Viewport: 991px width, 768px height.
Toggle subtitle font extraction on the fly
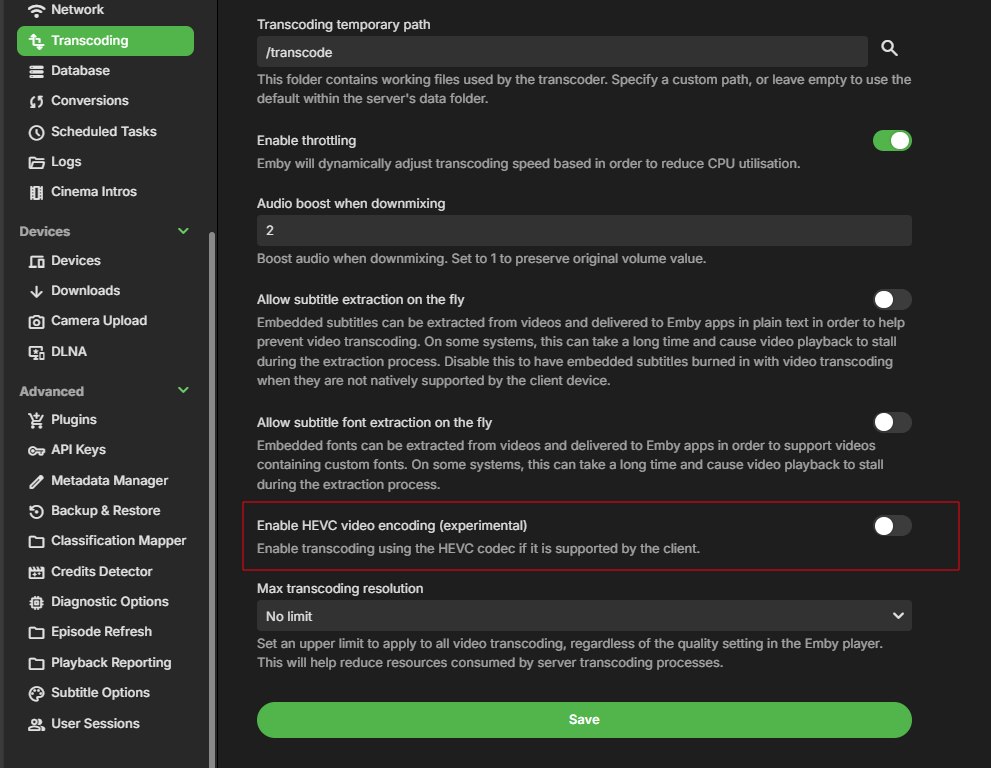(x=892, y=422)
